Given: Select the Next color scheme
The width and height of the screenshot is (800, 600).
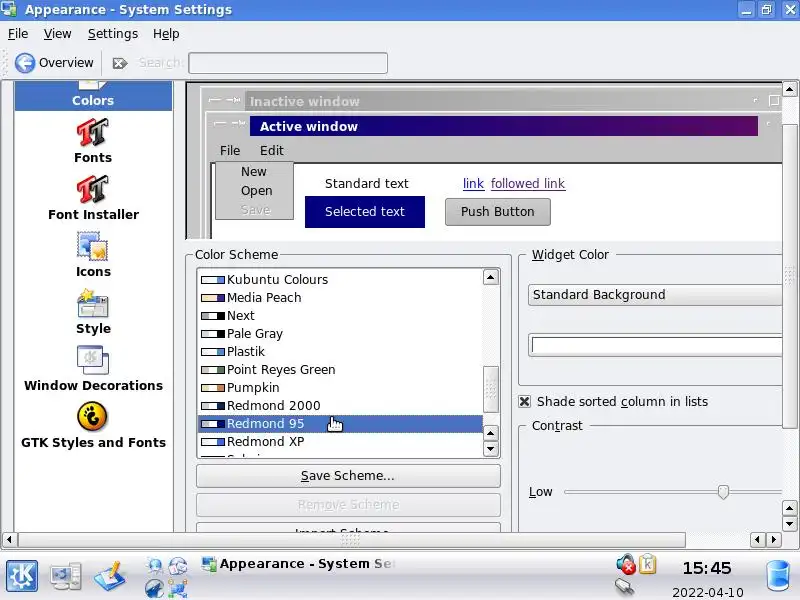Looking at the screenshot, I should pos(340,315).
